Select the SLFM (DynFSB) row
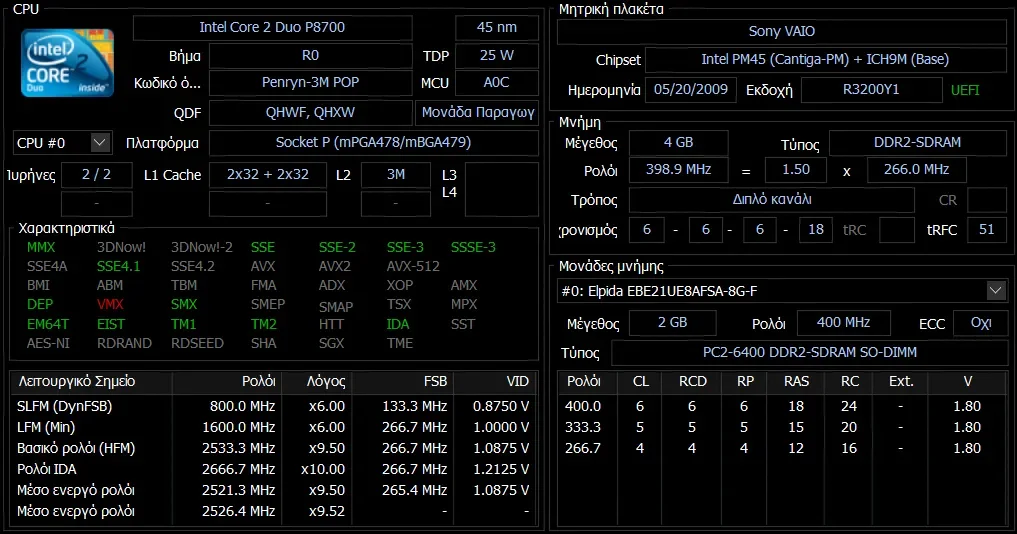Viewport: 1017px width, 534px height. (274, 406)
